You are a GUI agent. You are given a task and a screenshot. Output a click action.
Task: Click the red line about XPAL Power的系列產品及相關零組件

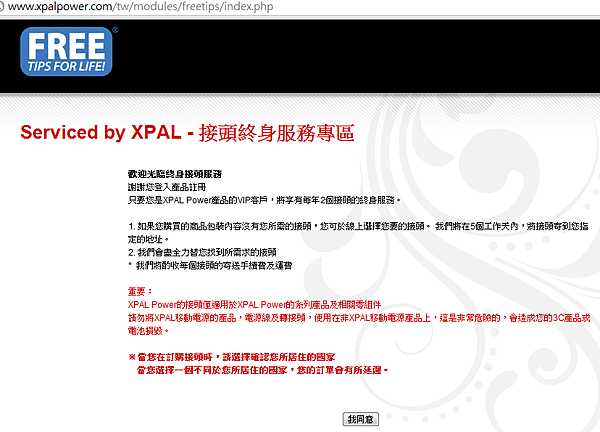coord(254,305)
